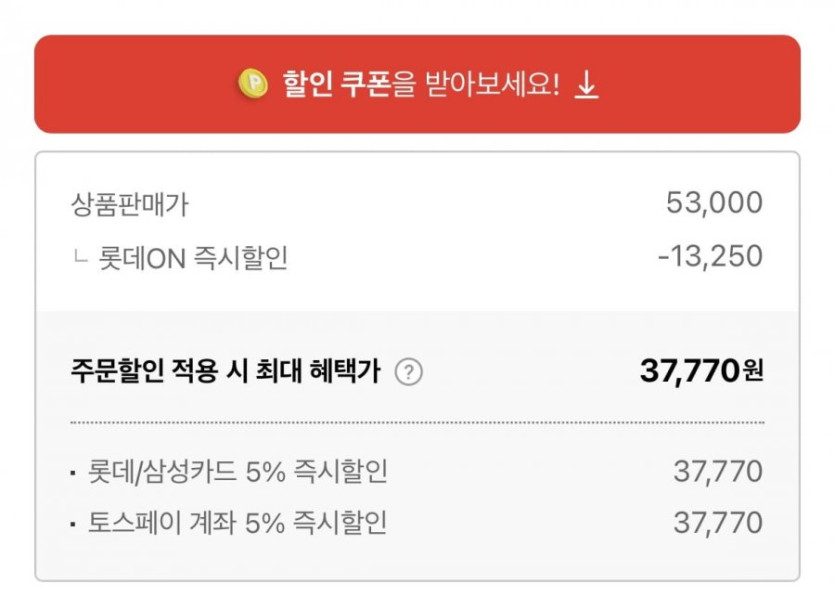
Task: Select the 상품판매가 label
Action: [130, 204]
